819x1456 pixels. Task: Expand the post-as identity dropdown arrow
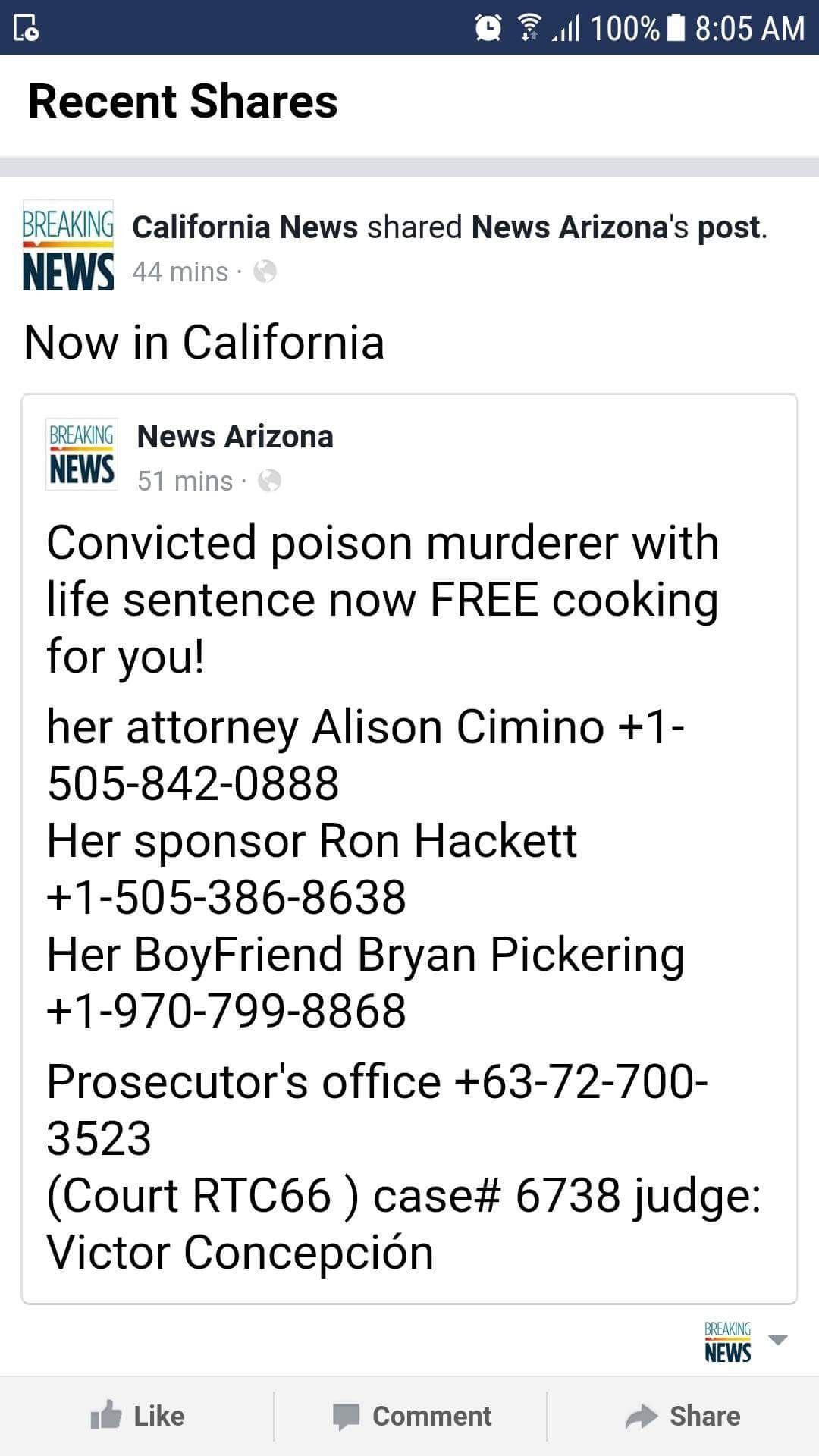click(778, 1339)
